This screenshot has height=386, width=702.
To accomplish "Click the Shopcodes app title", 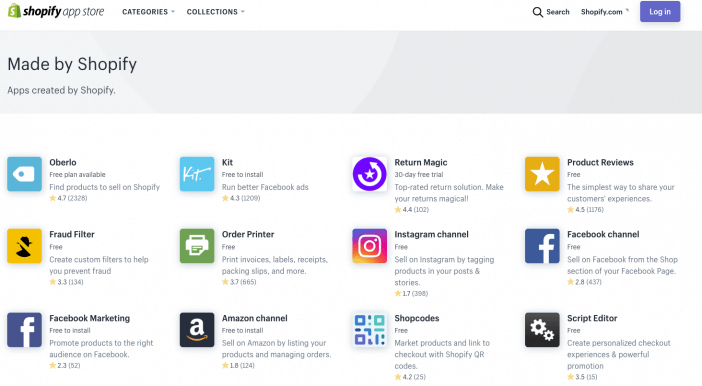I will click(417, 318).
